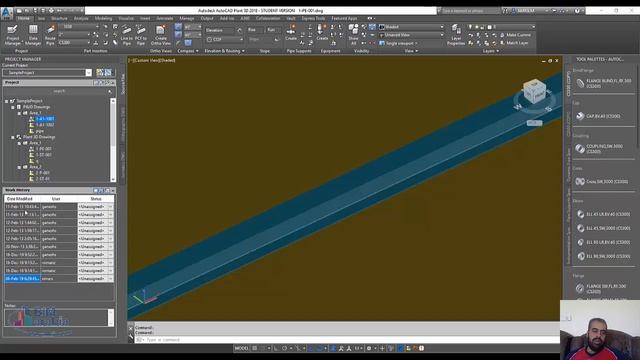Click the User column header
The image size is (640, 360).
[56, 199]
